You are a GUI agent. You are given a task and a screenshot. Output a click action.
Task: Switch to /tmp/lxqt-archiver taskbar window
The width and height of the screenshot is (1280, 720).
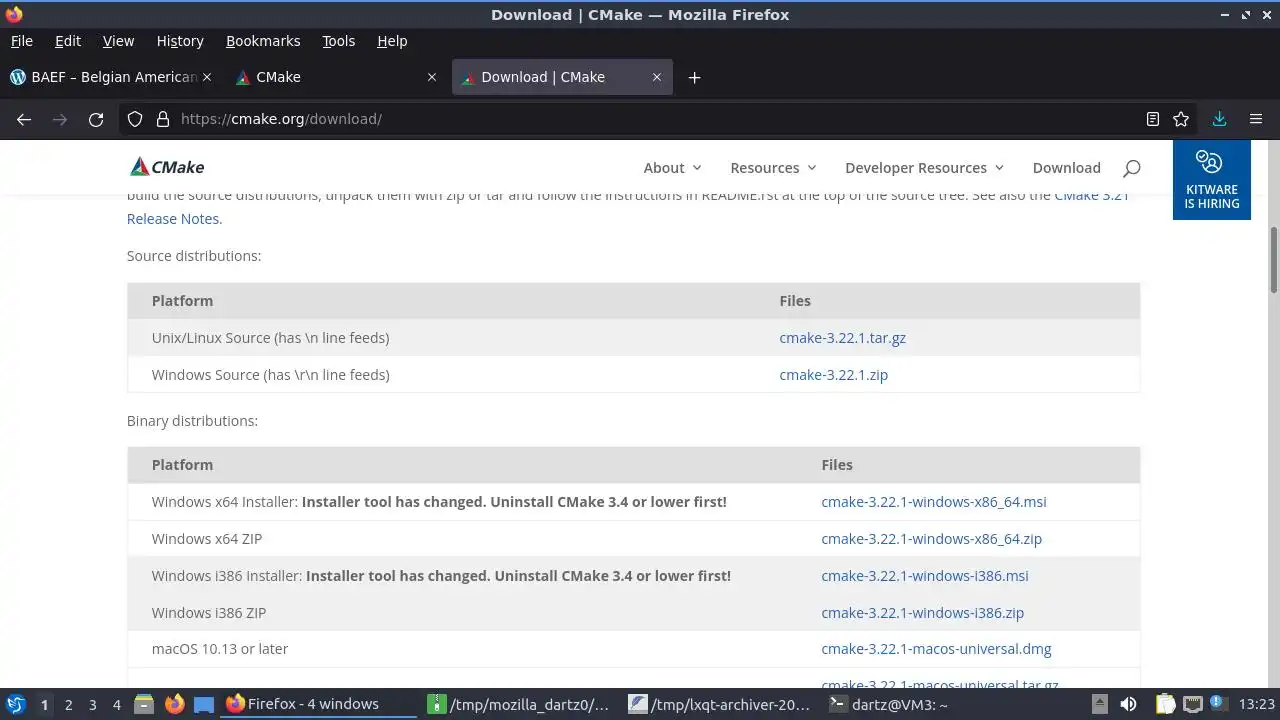(721, 704)
